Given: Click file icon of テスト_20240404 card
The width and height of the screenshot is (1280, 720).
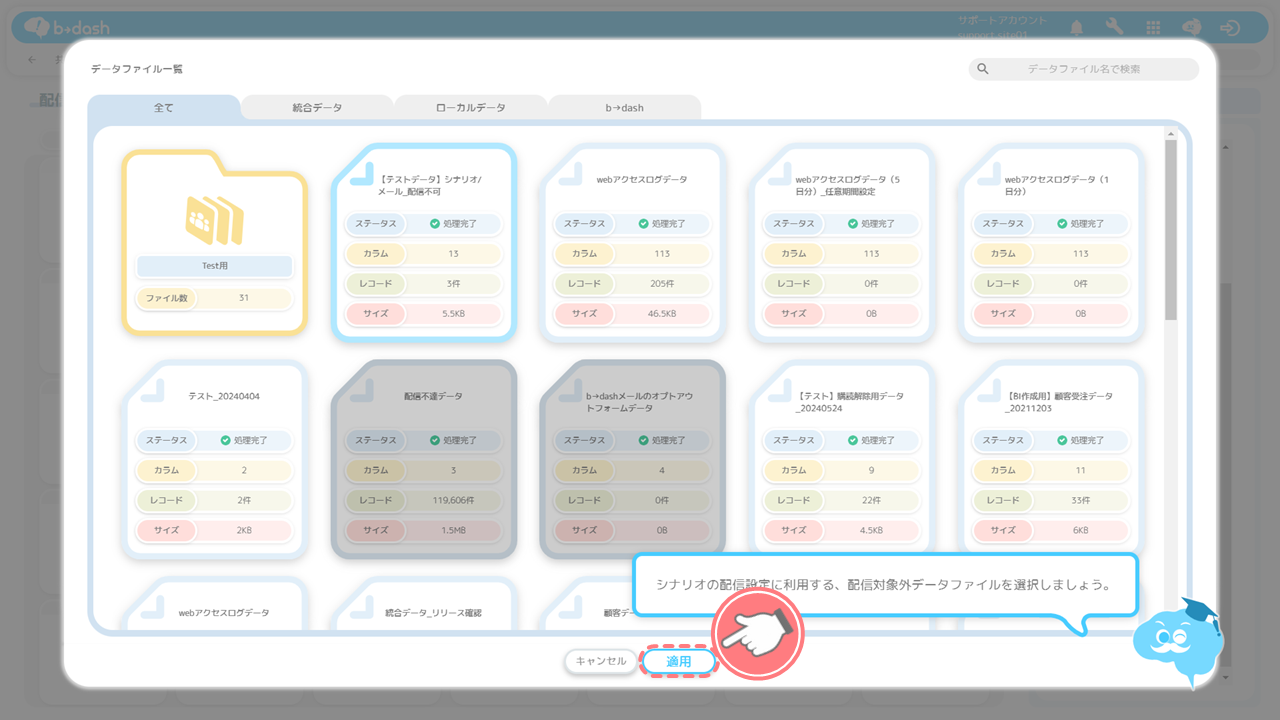Looking at the screenshot, I should tap(153, 390).
